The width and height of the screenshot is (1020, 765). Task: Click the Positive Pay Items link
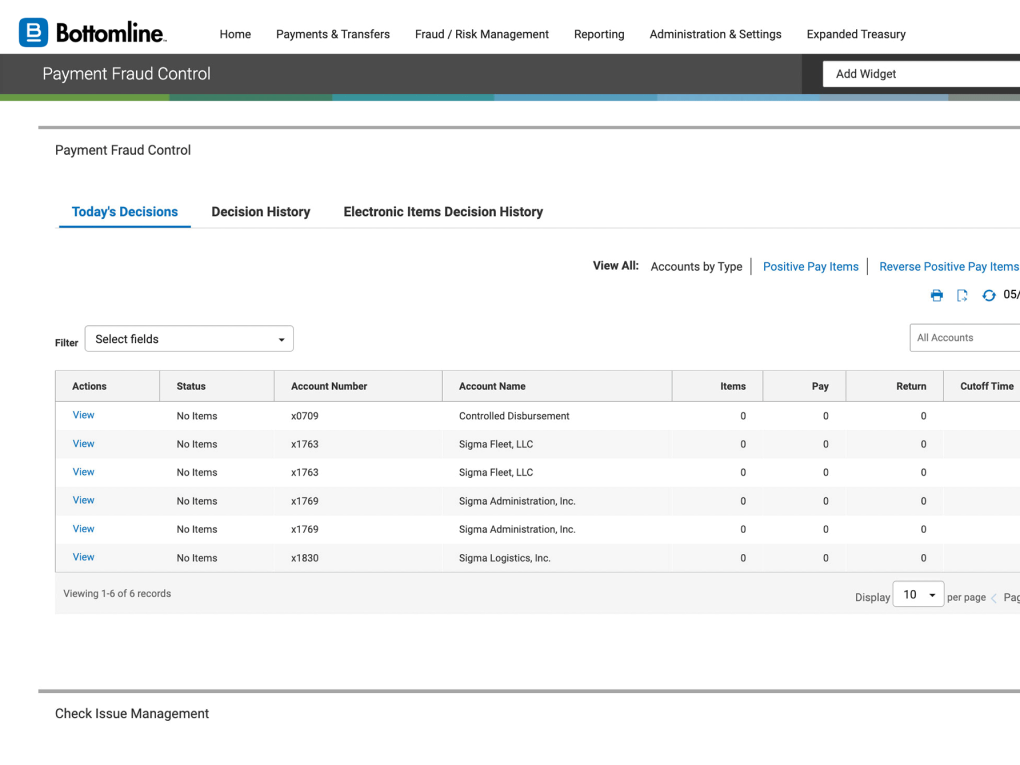tap(811, 267)
